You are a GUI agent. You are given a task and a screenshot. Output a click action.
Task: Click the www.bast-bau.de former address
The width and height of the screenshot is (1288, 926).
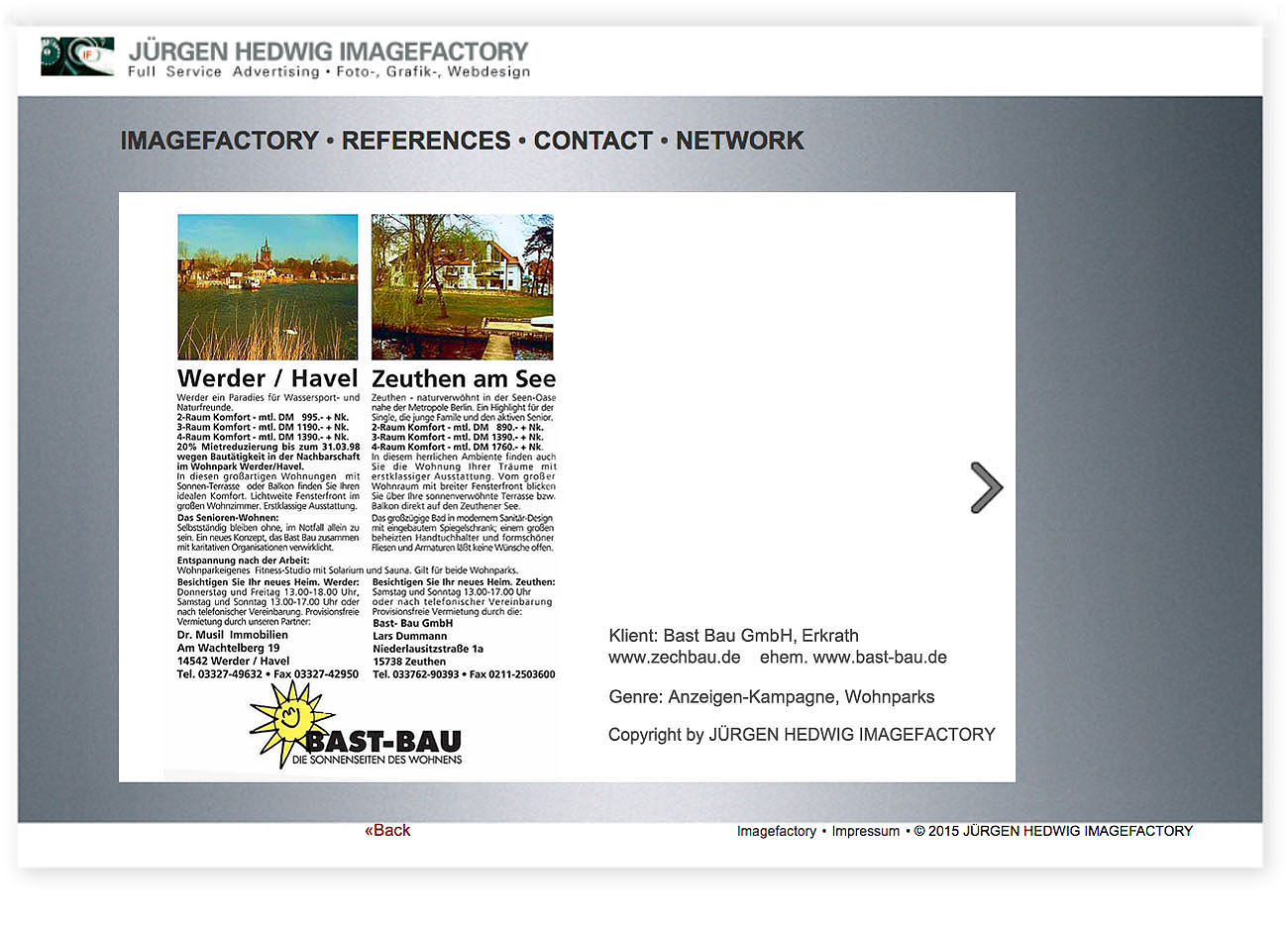point(880,658)
